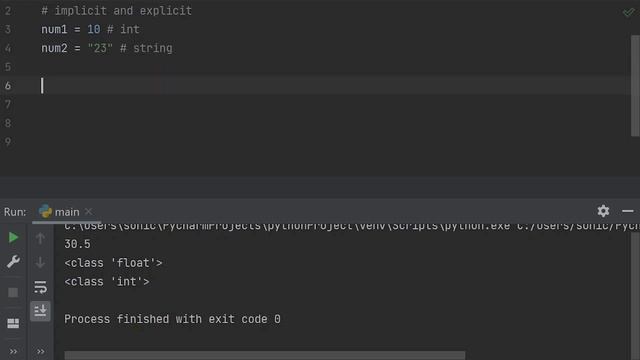Click the green inspection checkmark widget
The width and height of the screenshot is (640, 360).
click(629, 12)
